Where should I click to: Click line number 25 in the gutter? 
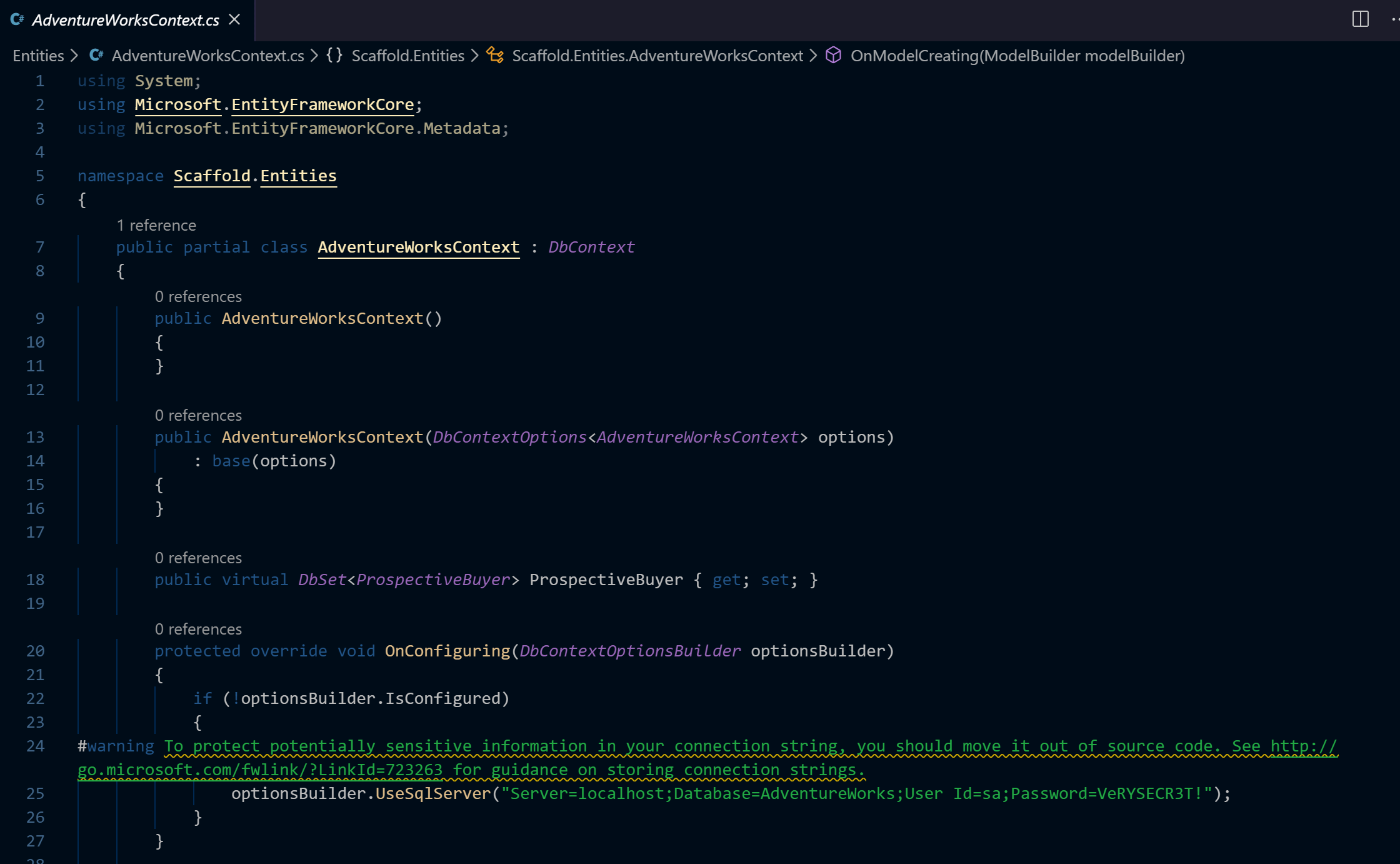pyautogui.click(x=35, y=793)
